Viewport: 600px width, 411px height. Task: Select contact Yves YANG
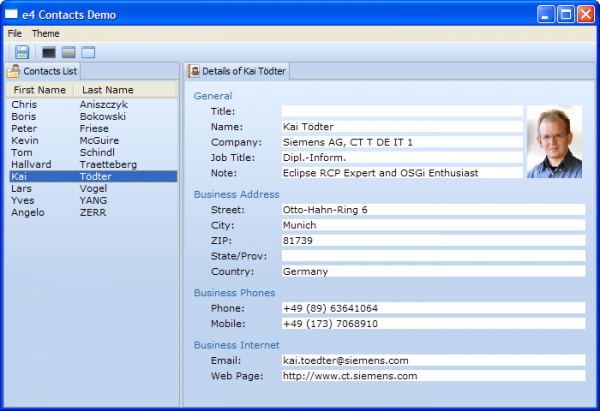click(x=93, y=201)
